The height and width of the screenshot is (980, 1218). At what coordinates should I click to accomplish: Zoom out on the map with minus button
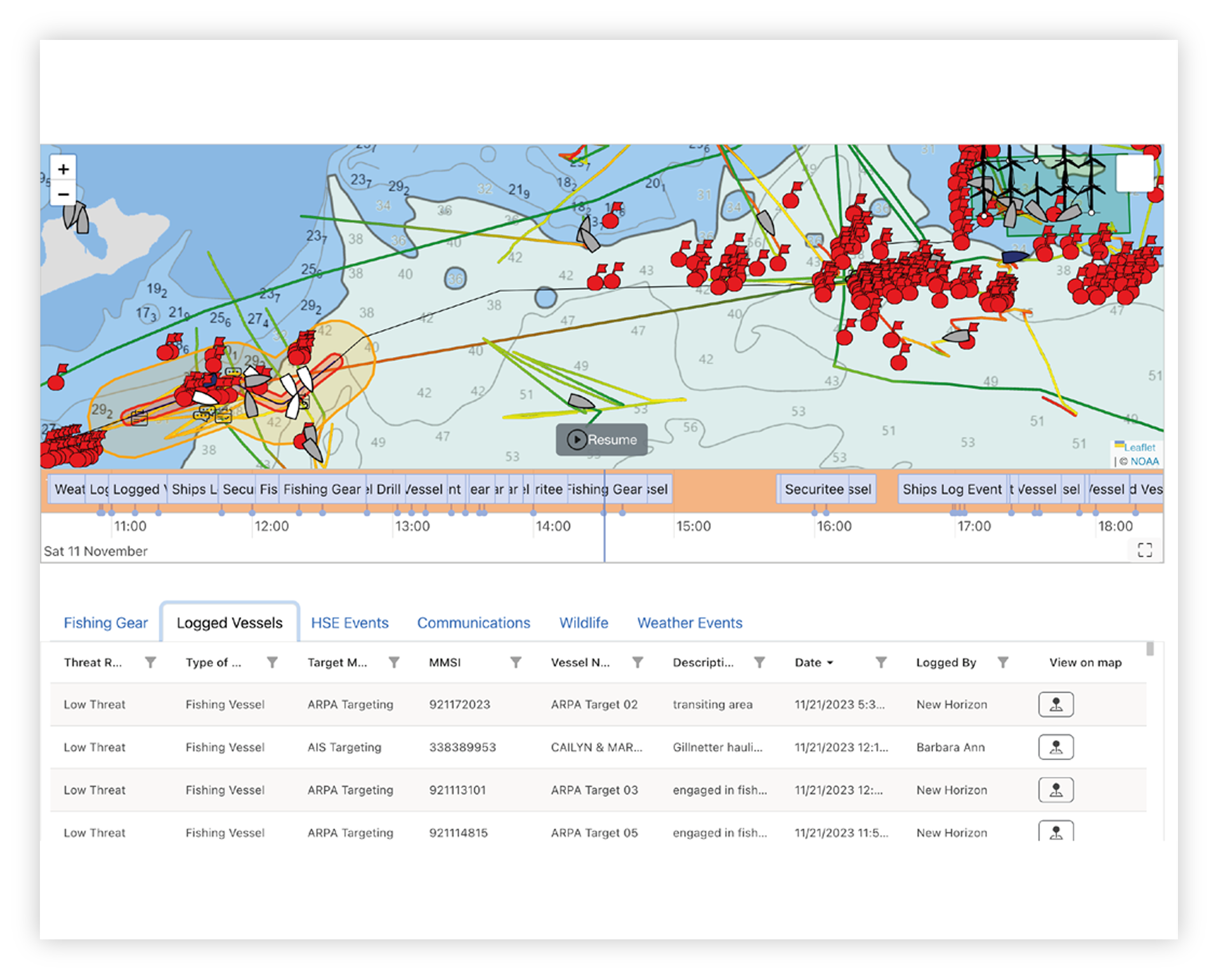(x=63, y=194)
